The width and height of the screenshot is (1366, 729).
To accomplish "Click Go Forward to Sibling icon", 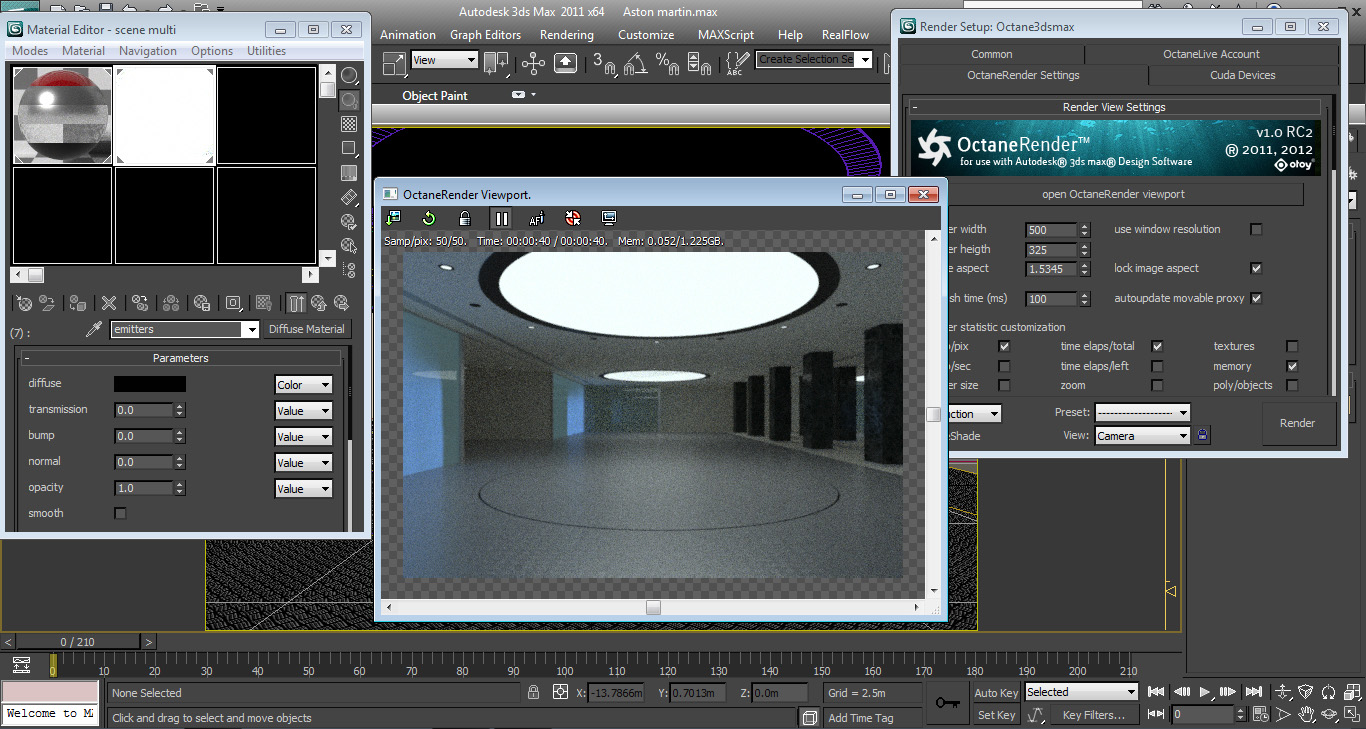I will (x=341, y=303).
